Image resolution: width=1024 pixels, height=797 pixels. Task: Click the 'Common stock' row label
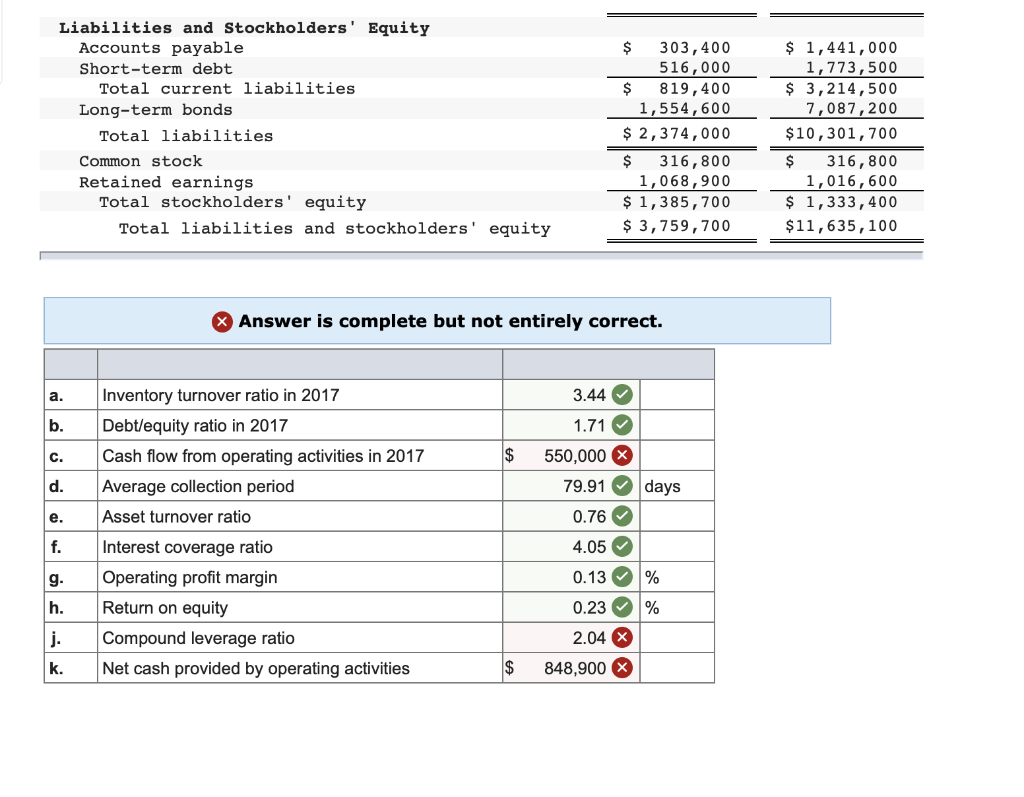(140, 161)
